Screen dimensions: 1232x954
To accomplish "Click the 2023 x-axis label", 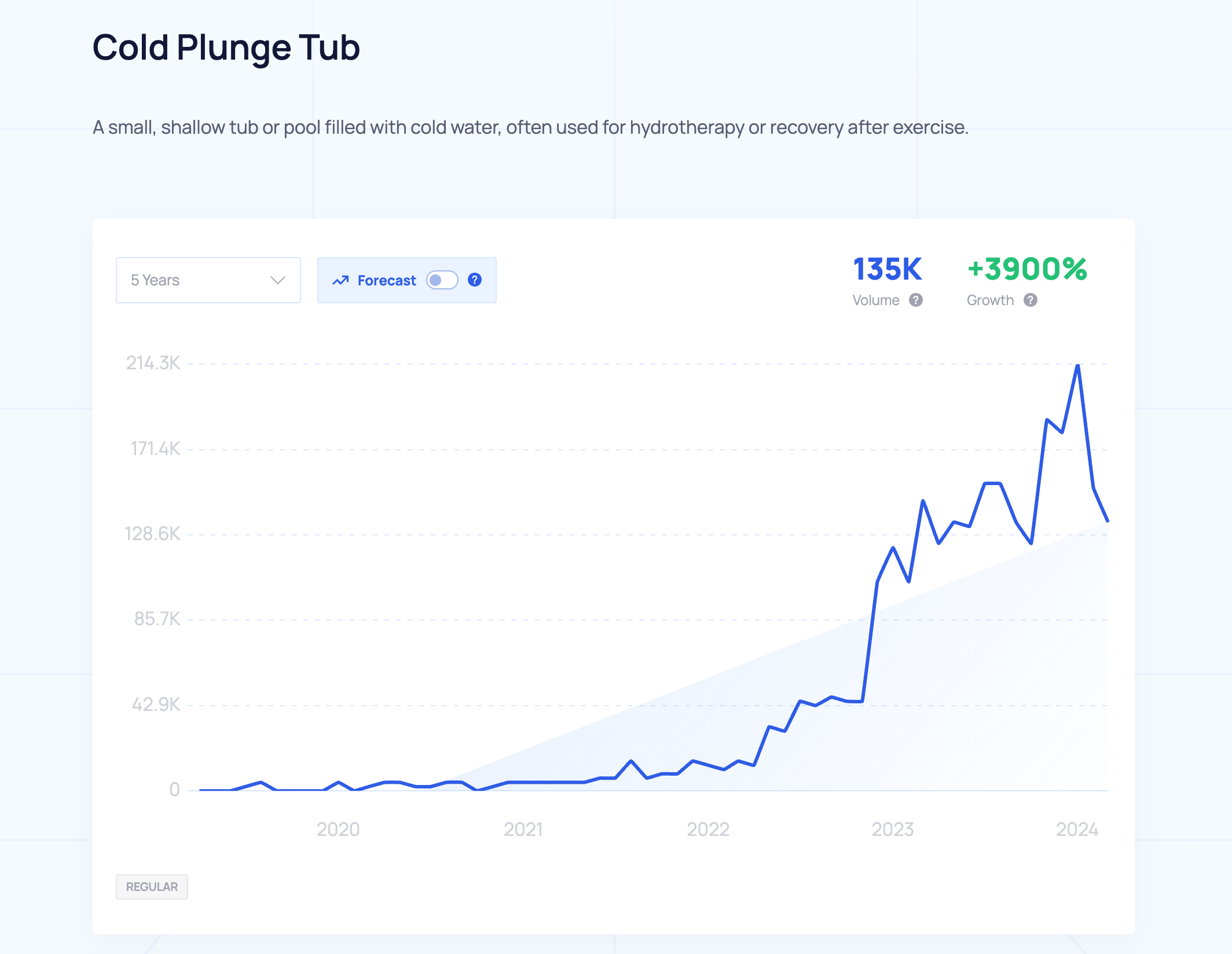I will (x=892, y=829).
